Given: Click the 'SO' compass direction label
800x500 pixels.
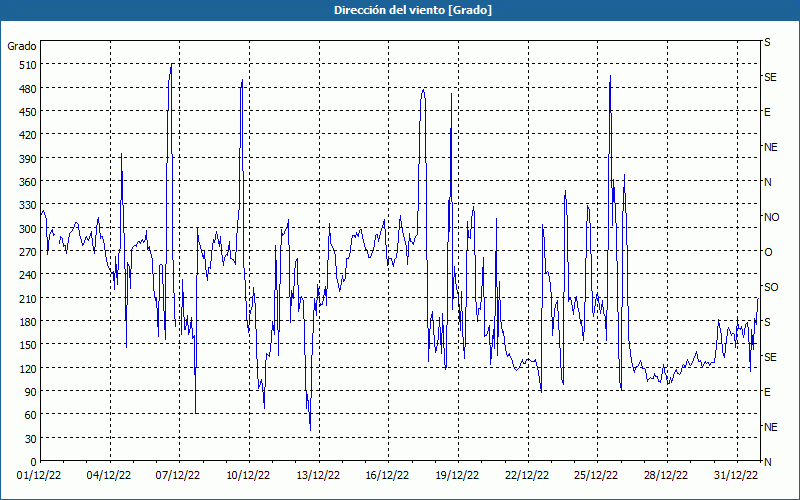Looking at the screenshot, I should pos(771,287).
